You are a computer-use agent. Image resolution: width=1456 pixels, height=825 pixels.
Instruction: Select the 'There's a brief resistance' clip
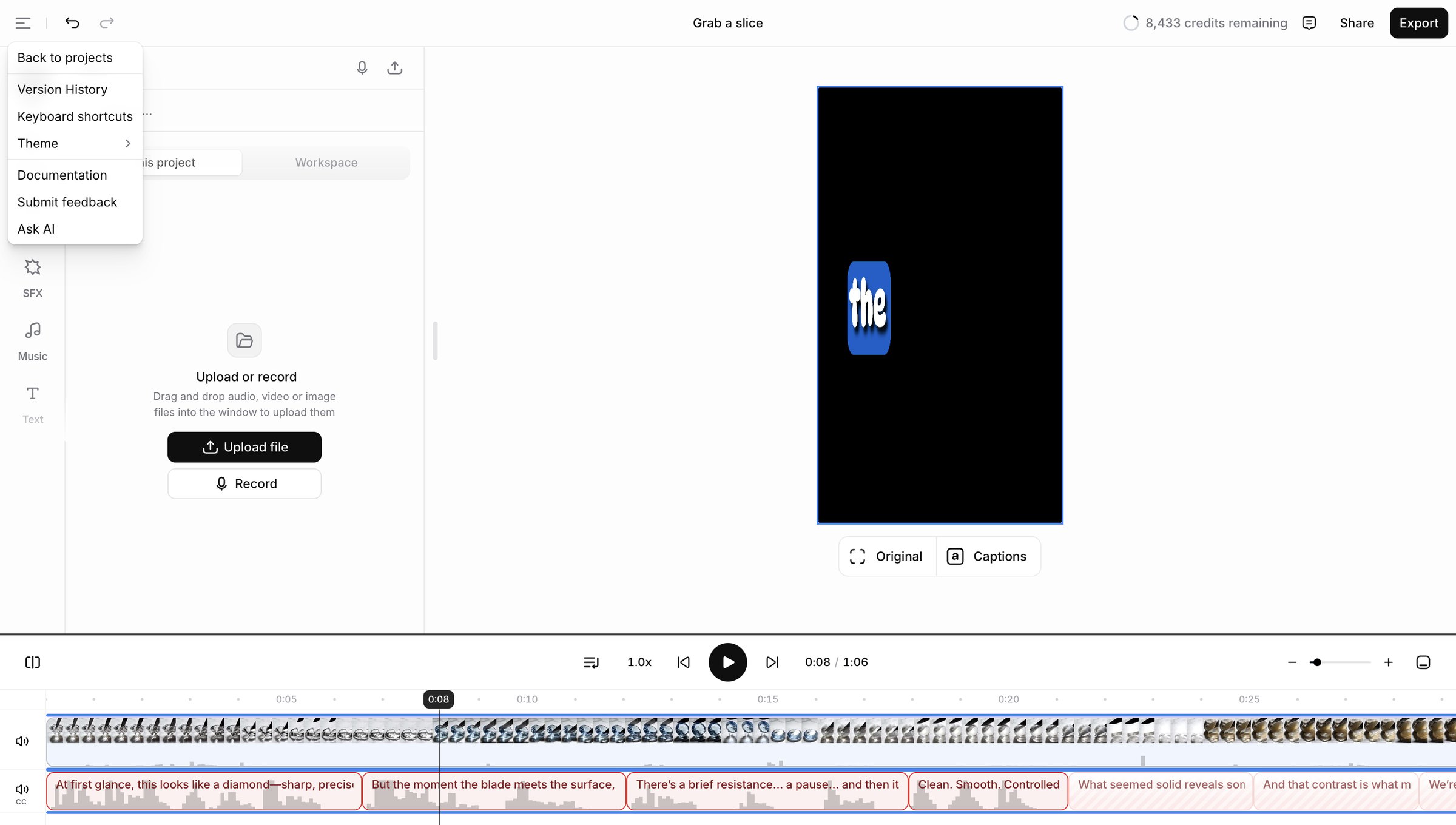coord(767,791)
